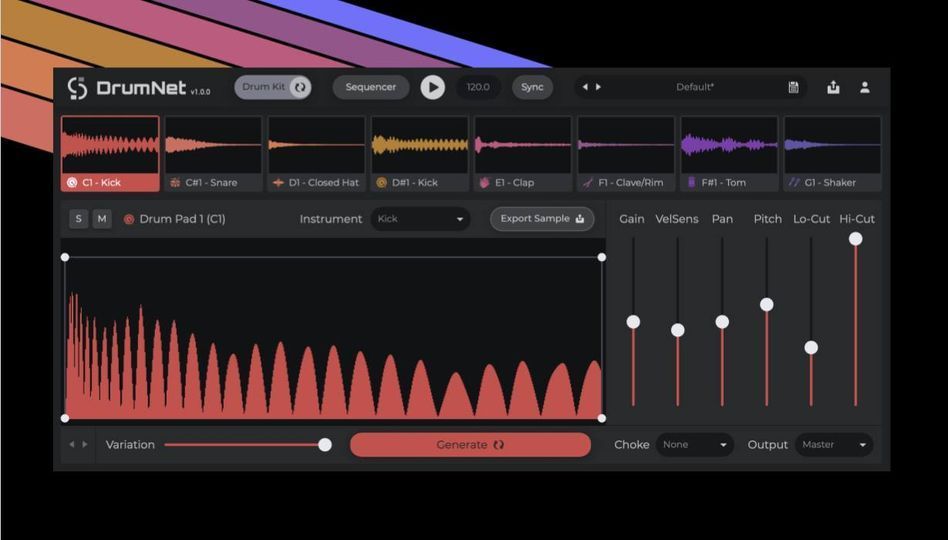Click the refresh icon on the Generate button
The width and height of the screenshot is (948, 540).
(x=499, y=444)
